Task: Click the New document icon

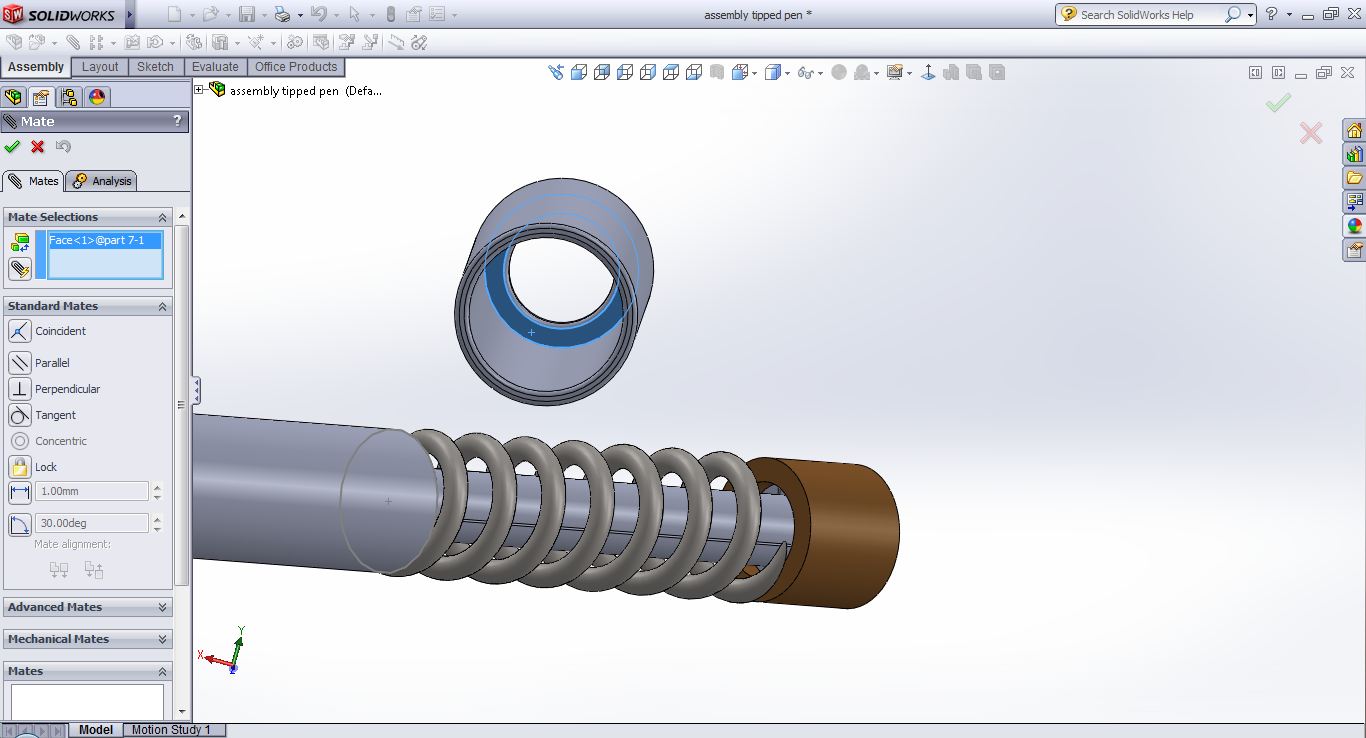Action: (x=174, y=14)
